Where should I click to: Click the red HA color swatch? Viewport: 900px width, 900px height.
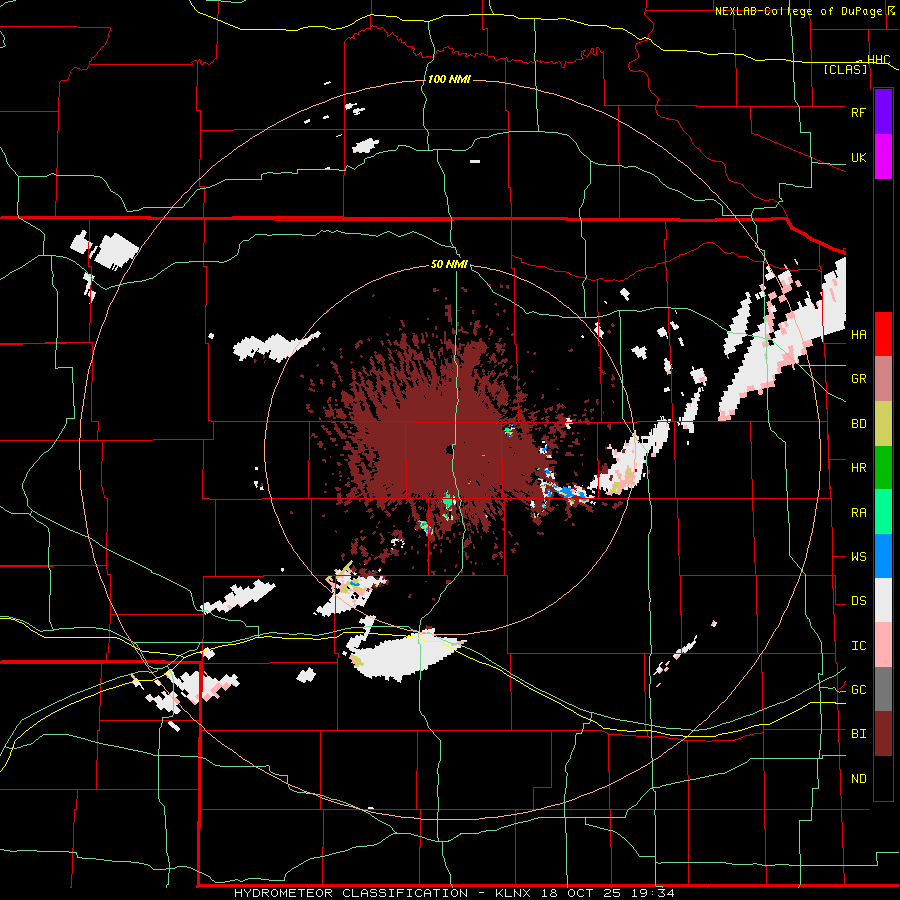click(x=883, y=334)
